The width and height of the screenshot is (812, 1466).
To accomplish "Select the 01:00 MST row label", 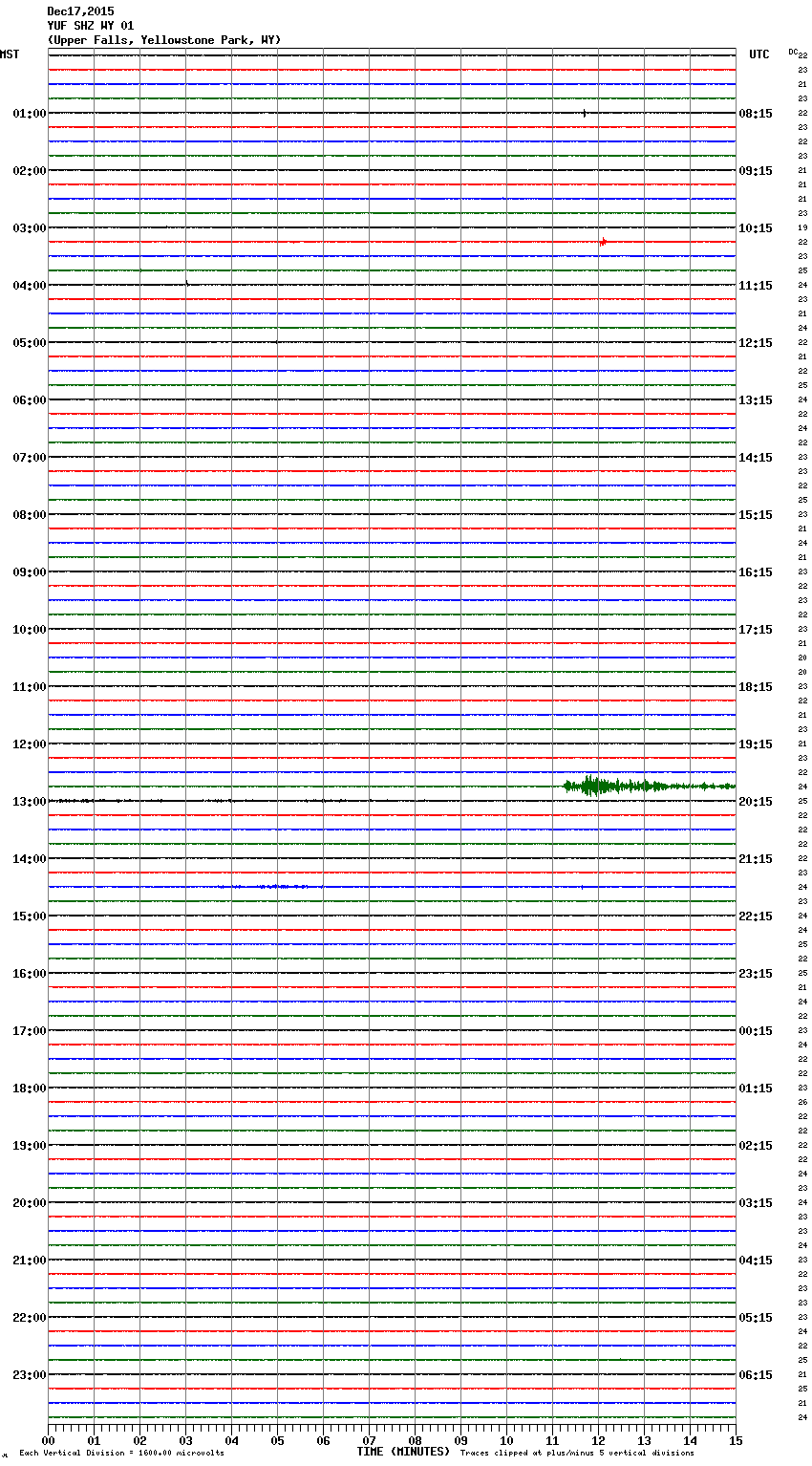I will (29, 114).
